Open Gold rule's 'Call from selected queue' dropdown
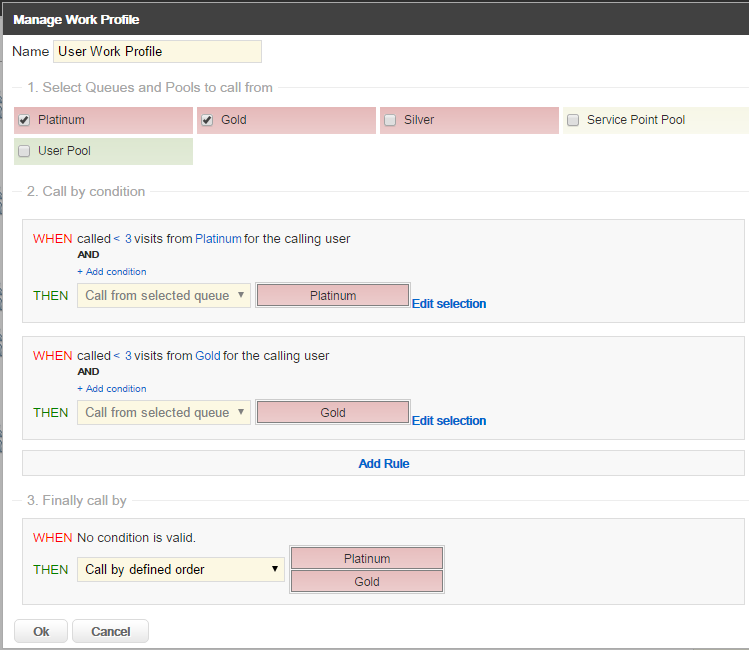This screenshot has width=749, height=650. (x=164, y=412)
